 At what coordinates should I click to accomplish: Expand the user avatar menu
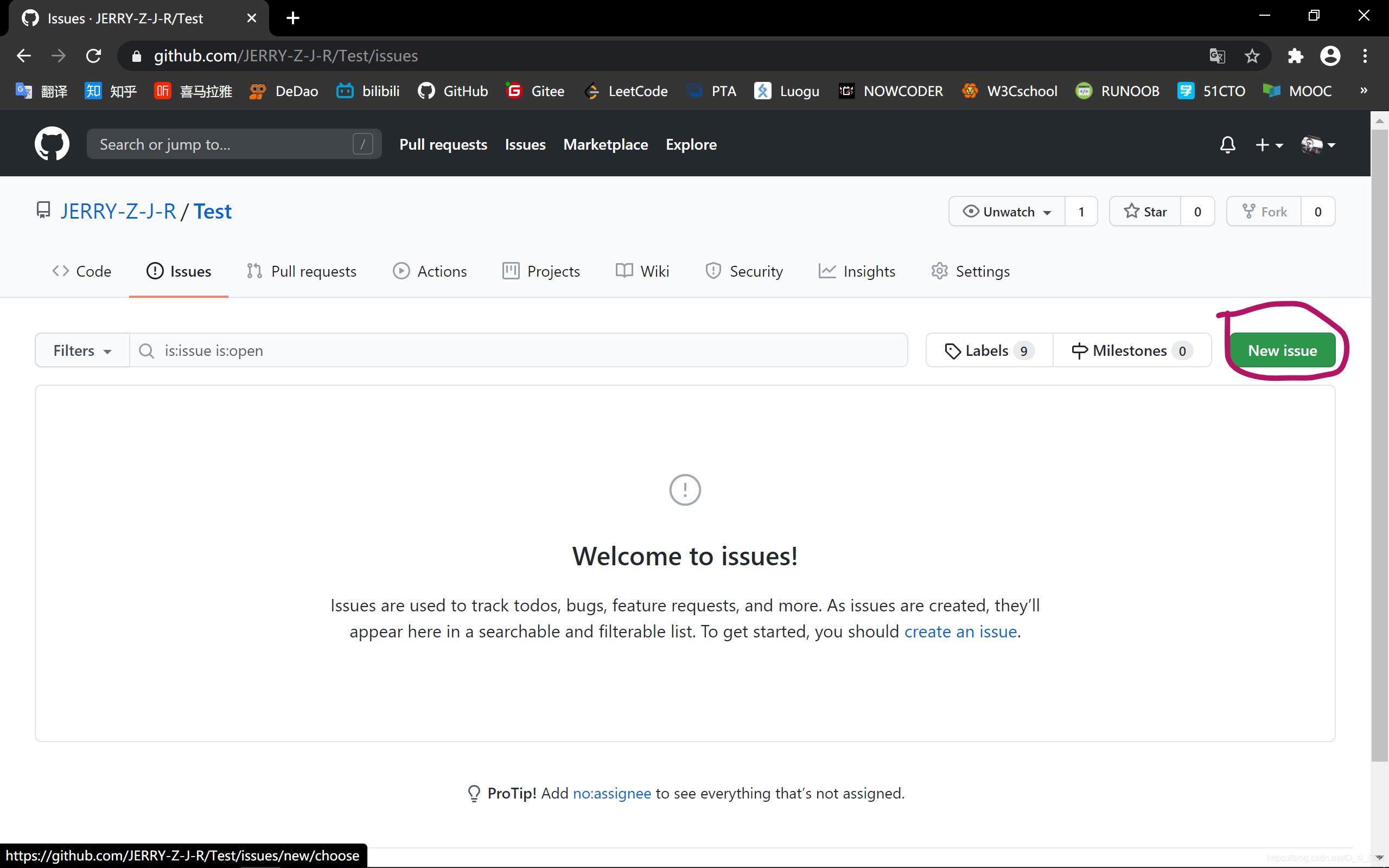[1318, 145]
